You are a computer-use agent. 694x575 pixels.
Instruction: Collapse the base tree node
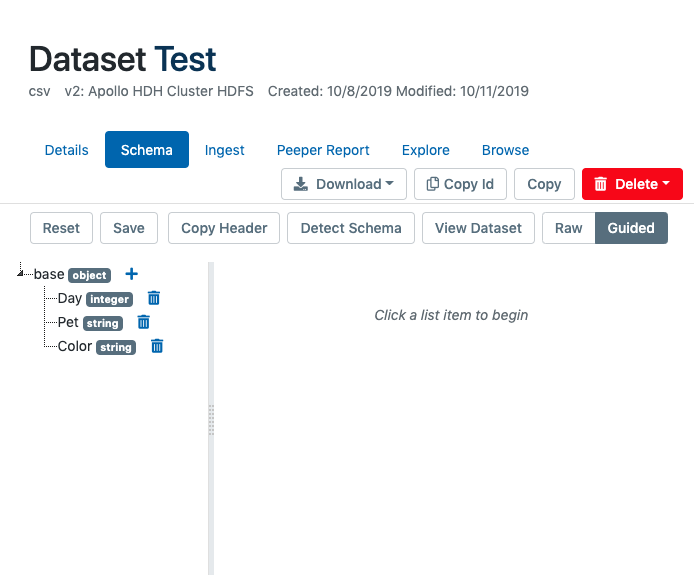pos(20,274)
